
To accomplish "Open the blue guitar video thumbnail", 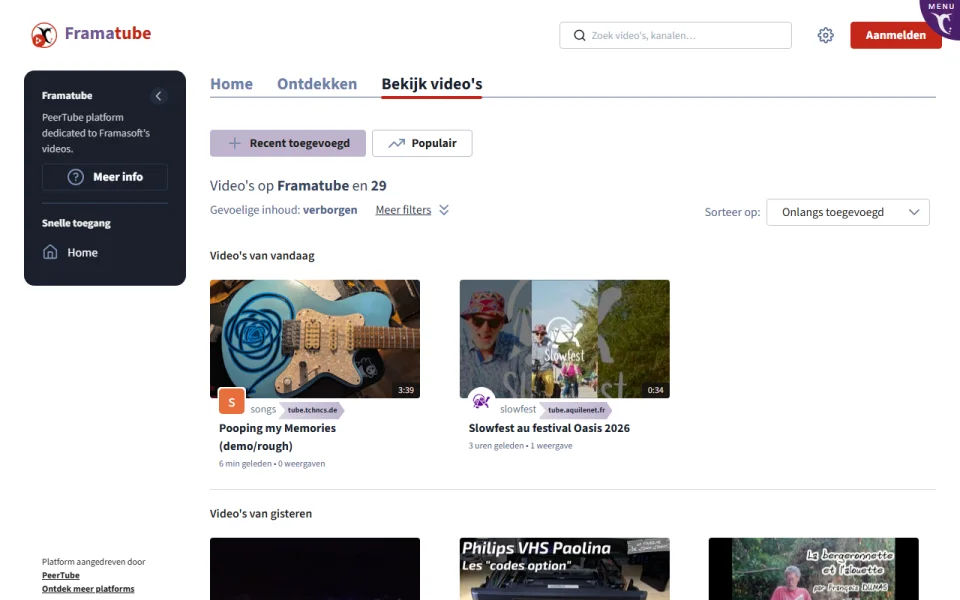I will coord(315,339).
